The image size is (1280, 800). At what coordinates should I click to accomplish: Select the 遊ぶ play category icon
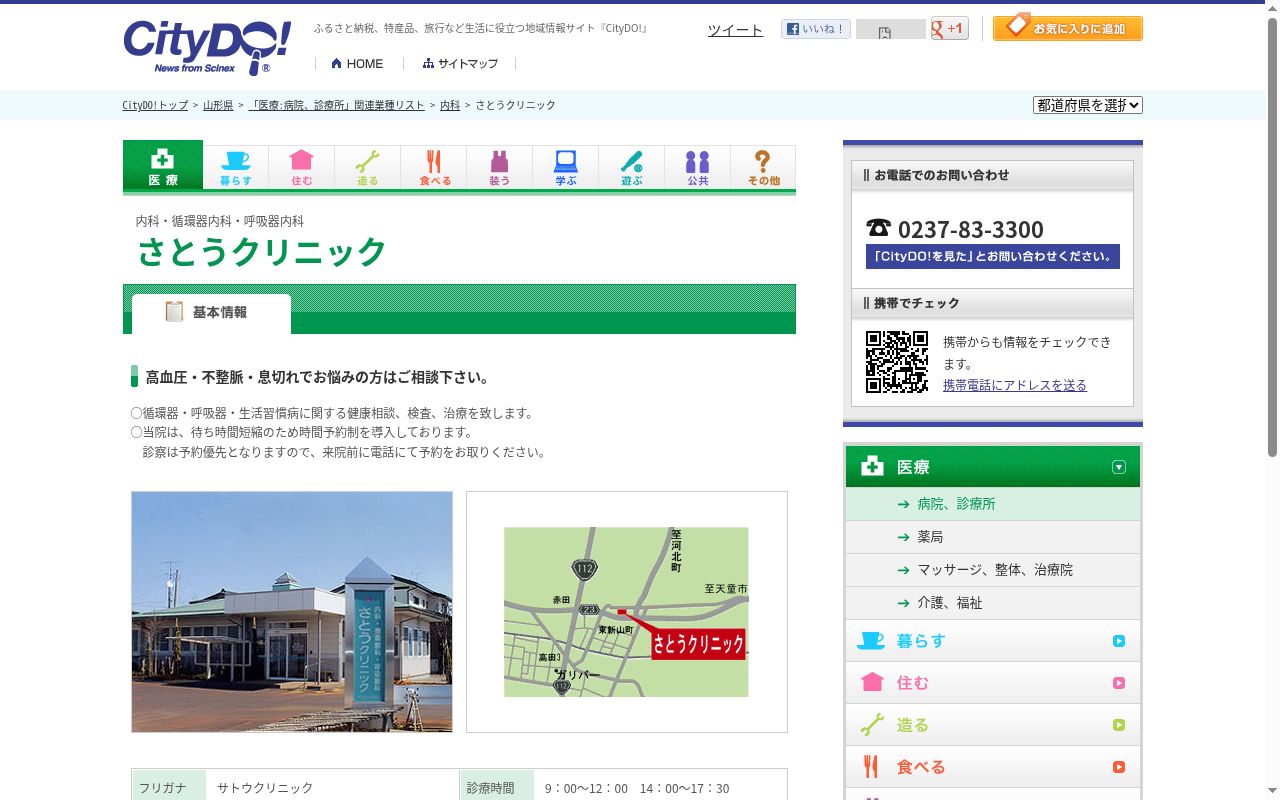tap(632, 167)
